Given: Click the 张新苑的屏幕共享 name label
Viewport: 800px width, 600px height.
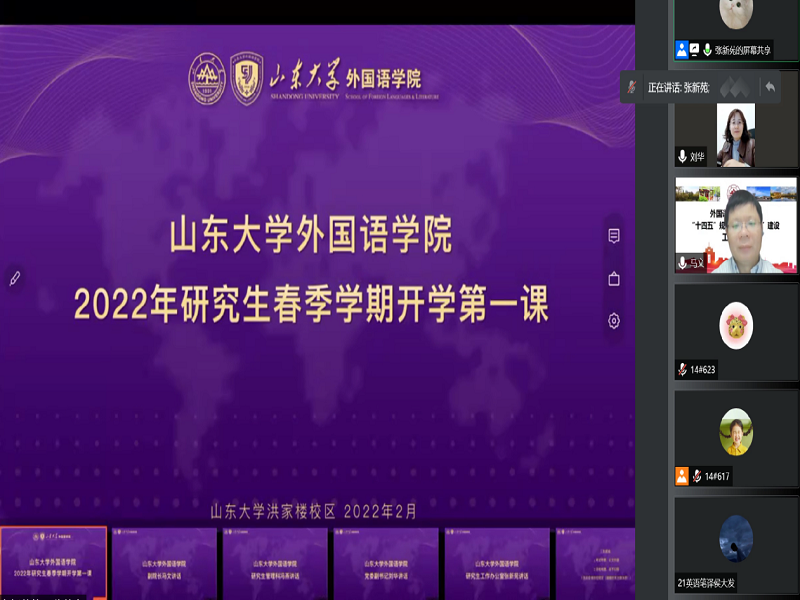Looking at the screenshot, I should click(742, 50).
